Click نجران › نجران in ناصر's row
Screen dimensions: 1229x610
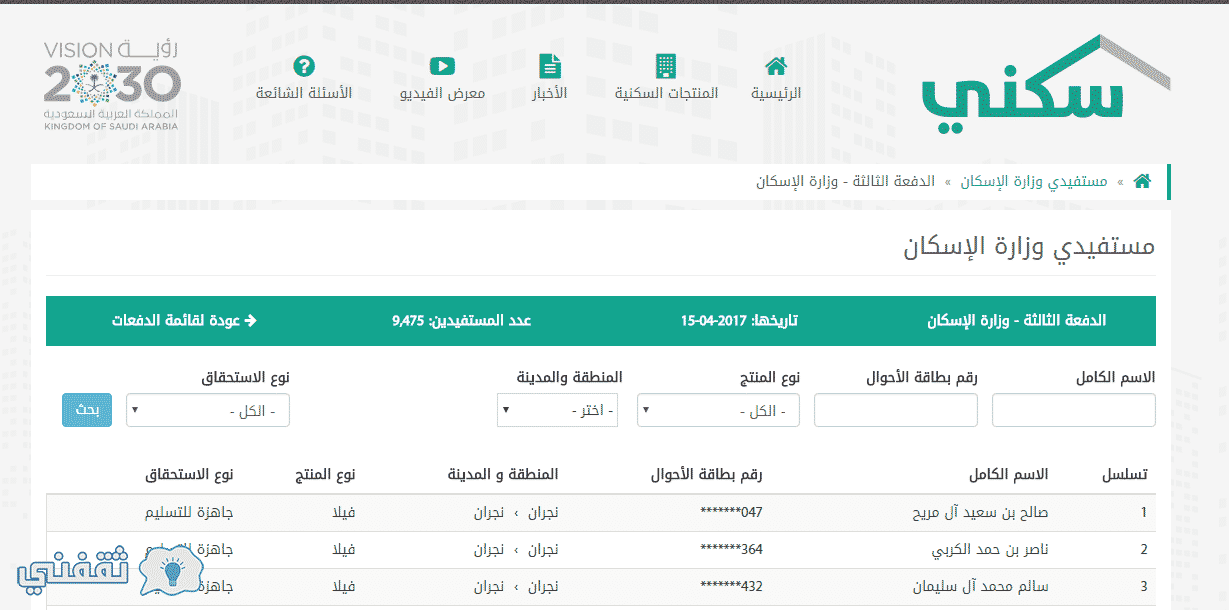click(516, 549)
